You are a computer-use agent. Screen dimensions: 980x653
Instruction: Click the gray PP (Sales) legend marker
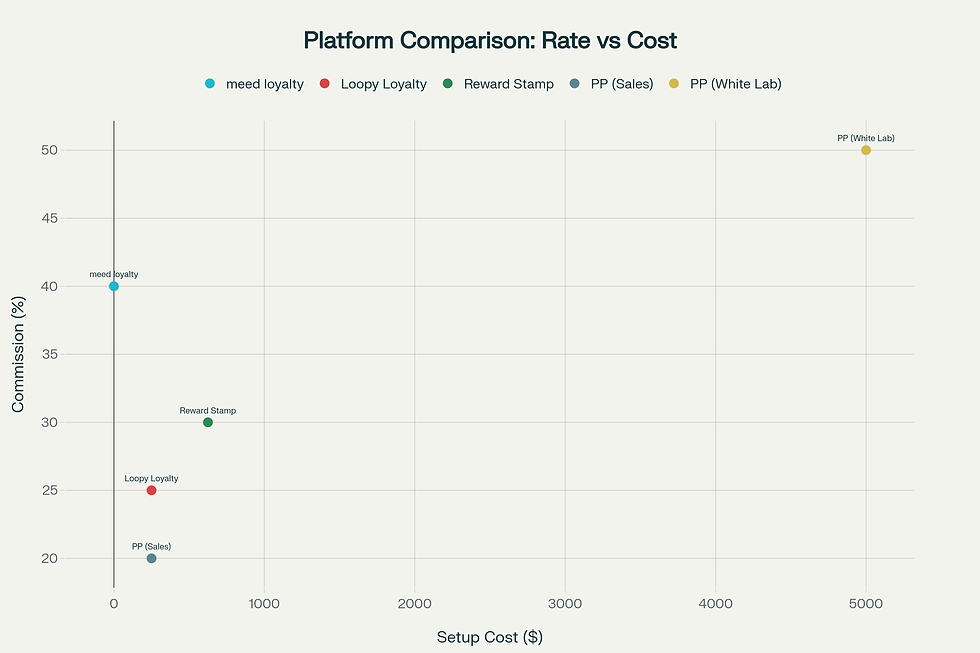tap(574, 83)
